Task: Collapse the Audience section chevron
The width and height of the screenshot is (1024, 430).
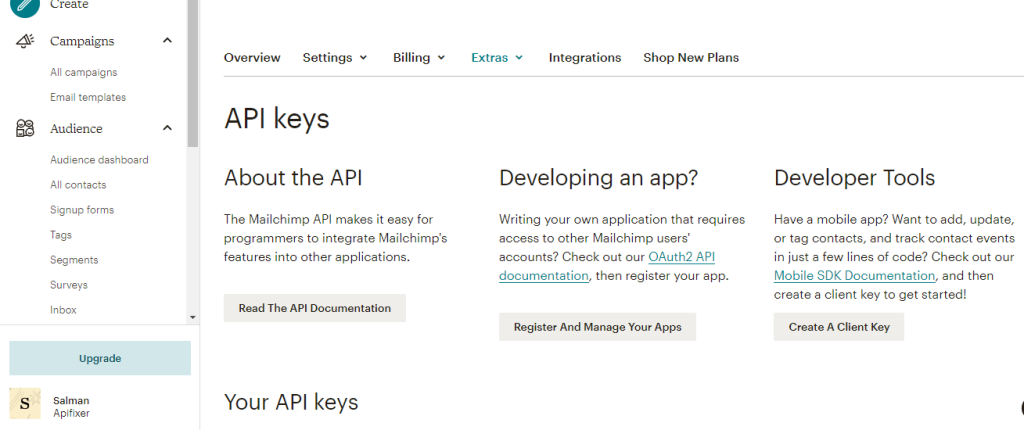Action: tap(167, 129)
